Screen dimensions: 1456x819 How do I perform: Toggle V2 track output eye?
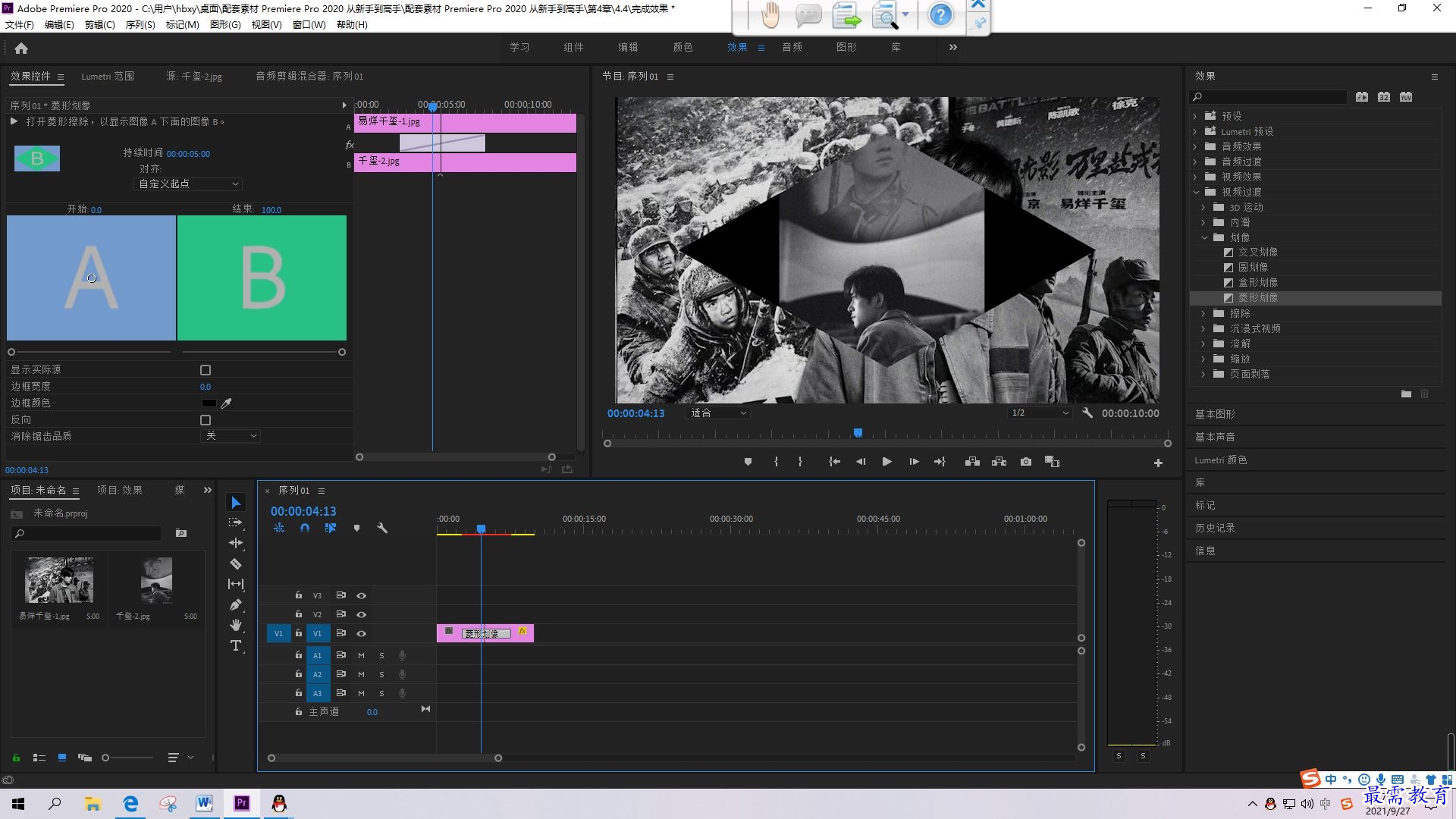coord(362,615)
